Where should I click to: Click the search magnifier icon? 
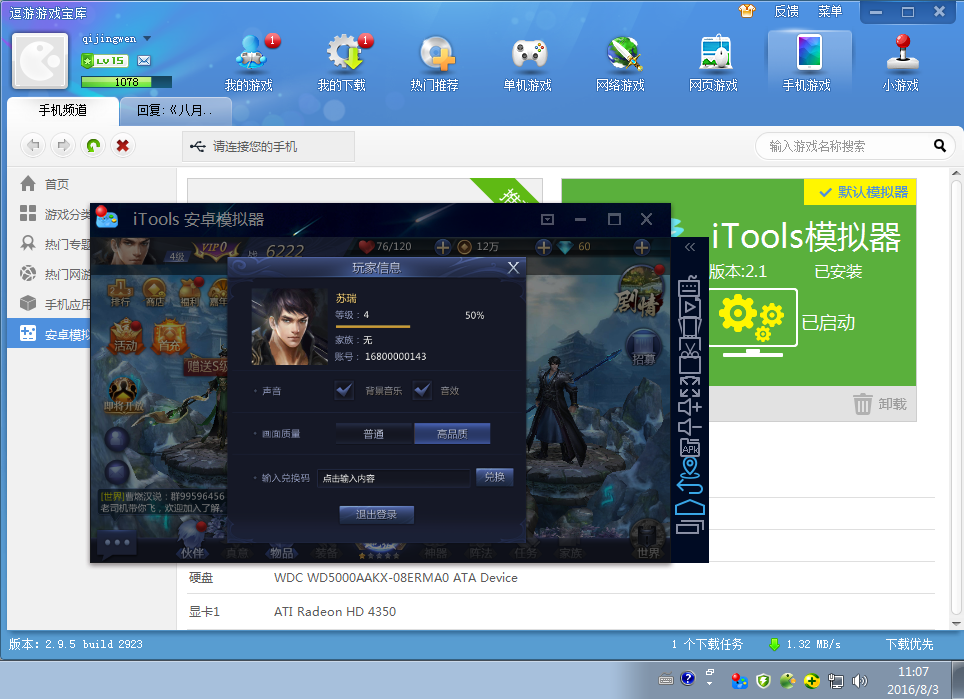point(939,146)
